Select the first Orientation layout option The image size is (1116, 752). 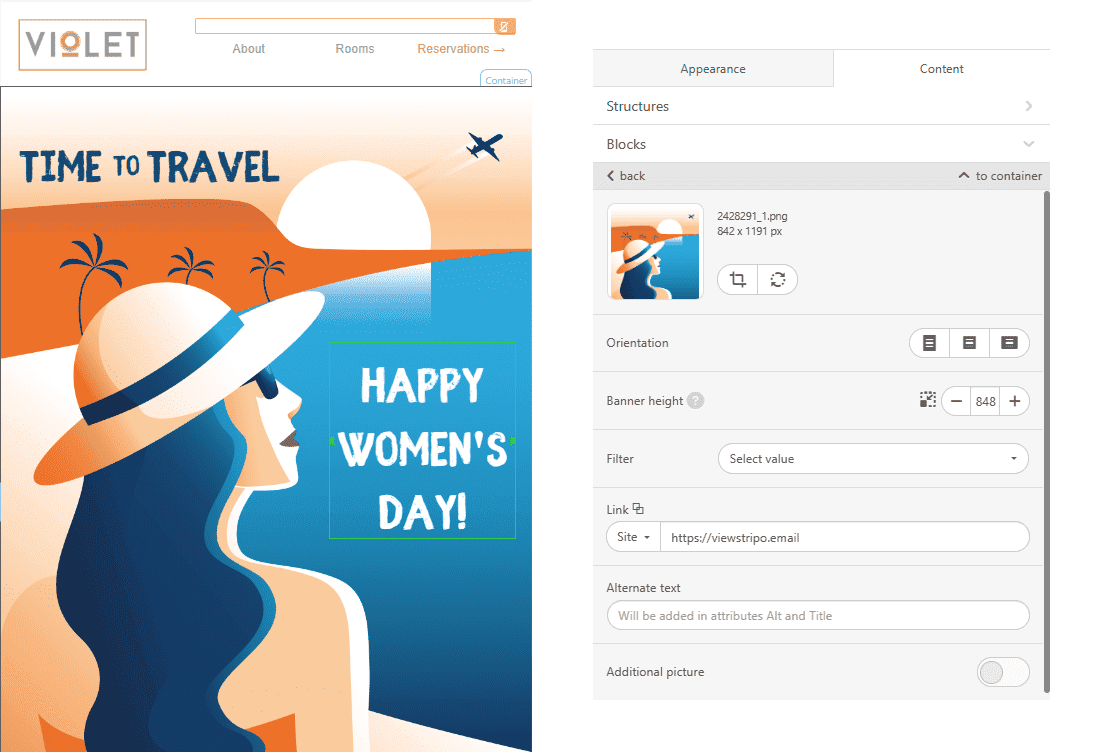tap(929, 342)
